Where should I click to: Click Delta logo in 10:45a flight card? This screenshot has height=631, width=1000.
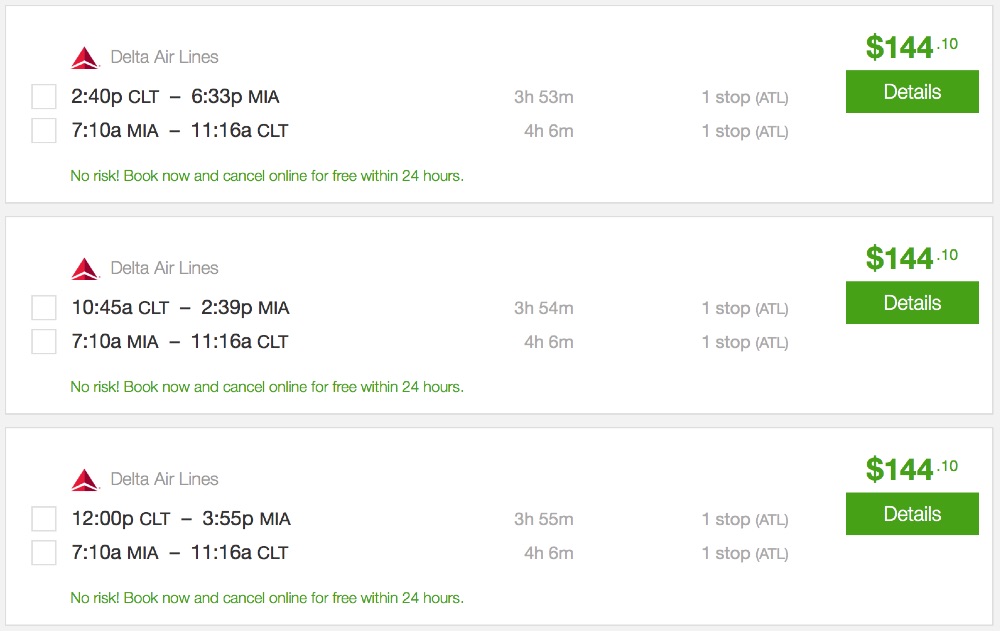[85, 269]
